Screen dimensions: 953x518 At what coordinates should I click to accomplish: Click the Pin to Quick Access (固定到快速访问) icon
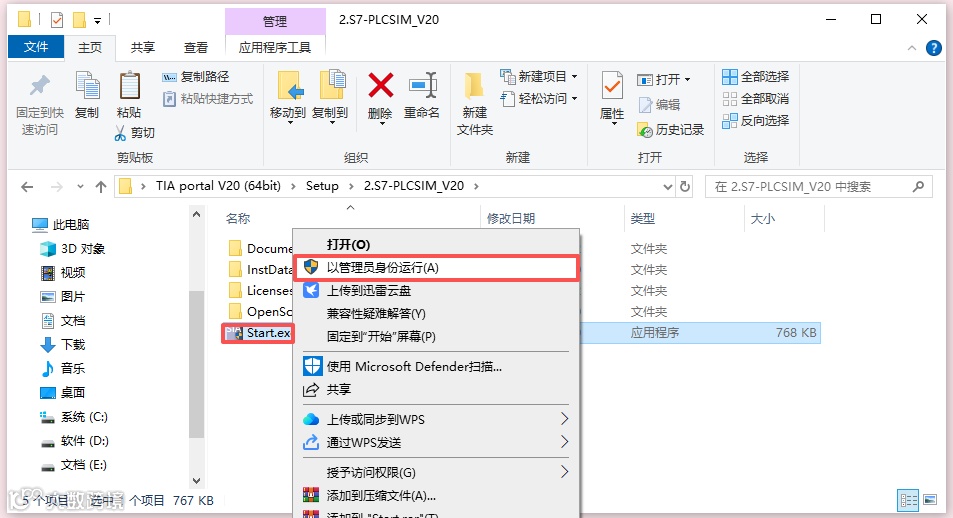click(x=40, y=86)
